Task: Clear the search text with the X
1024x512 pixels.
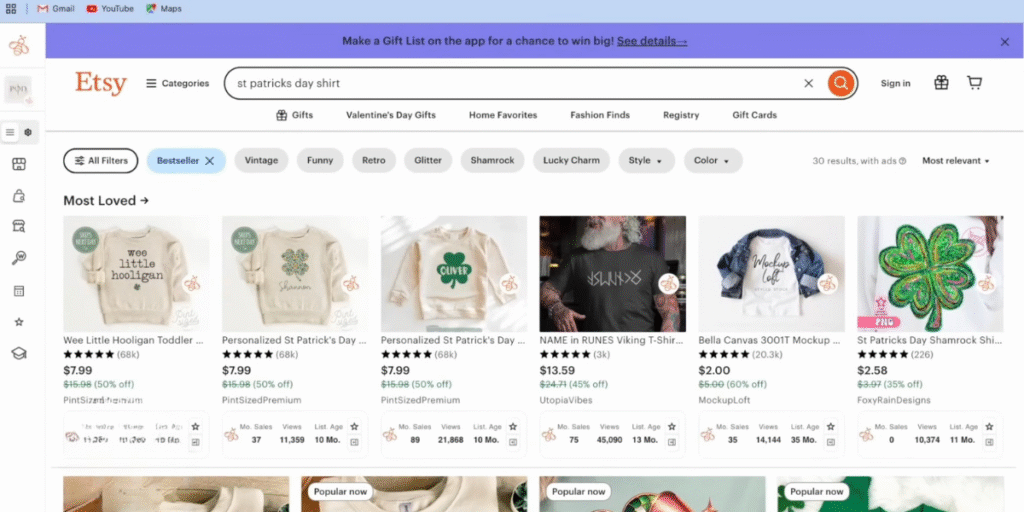Action: pyautogui.click(x=808, y=84)
